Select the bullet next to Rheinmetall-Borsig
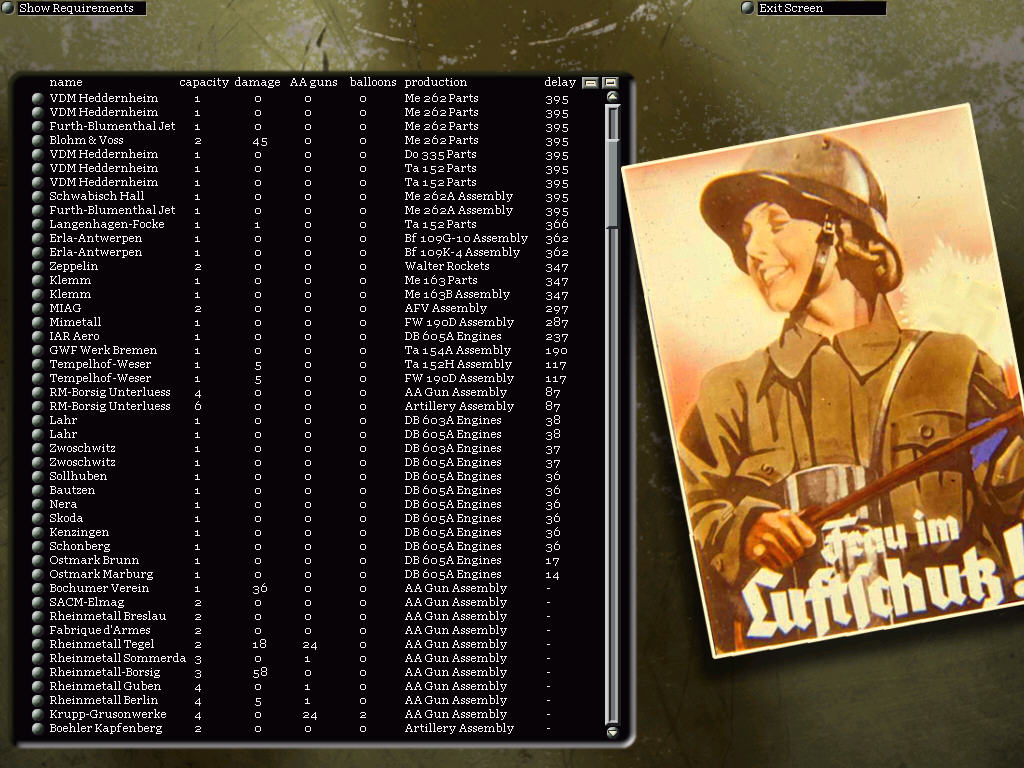The height and width of the screenshot is (768, 1024). click(38, 673)
